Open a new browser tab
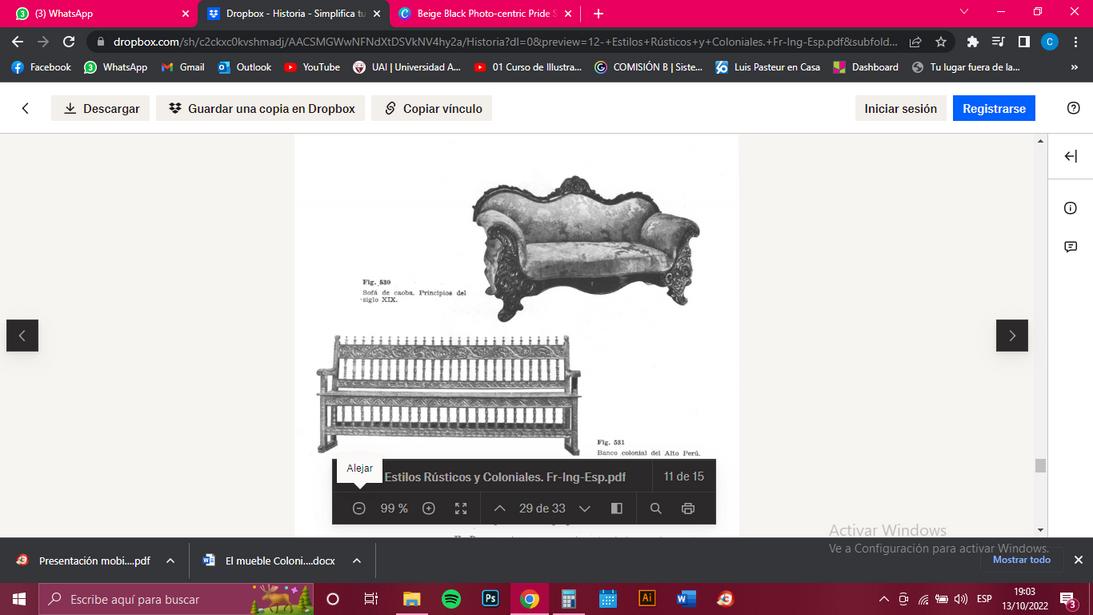1093x615 pixels. [598, 13]
